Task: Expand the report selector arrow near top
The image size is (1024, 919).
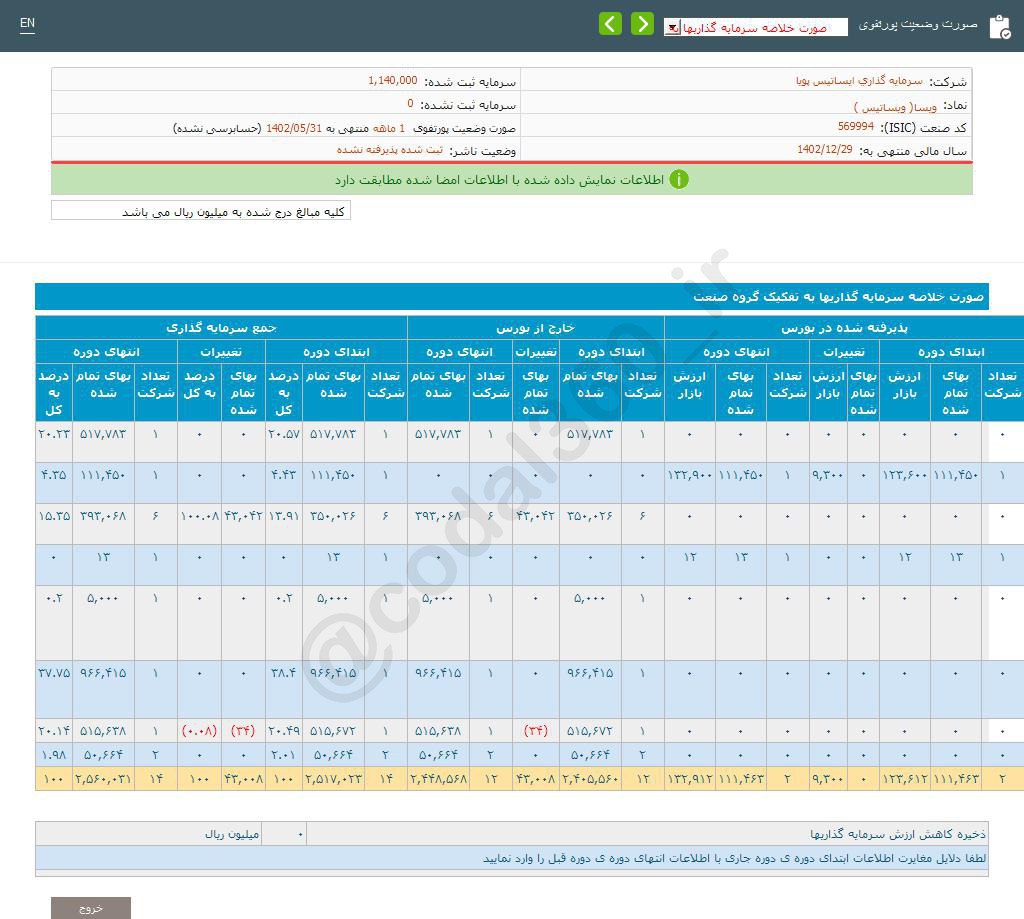Action: [672, 27]
